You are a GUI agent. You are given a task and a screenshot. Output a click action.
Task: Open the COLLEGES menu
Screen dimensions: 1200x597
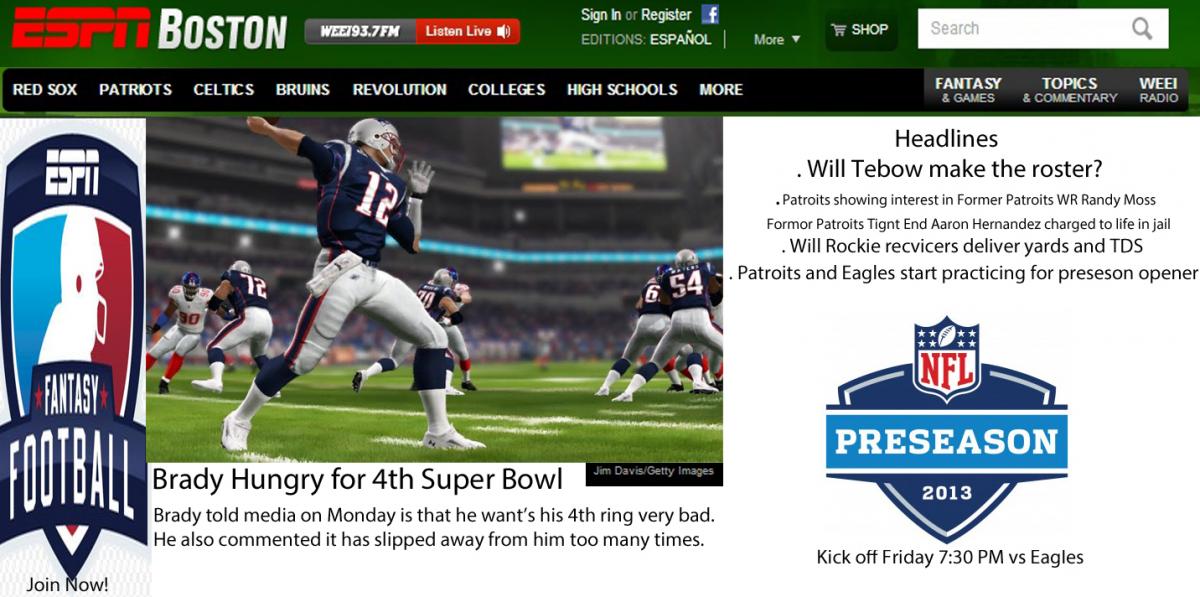[507, 90]
